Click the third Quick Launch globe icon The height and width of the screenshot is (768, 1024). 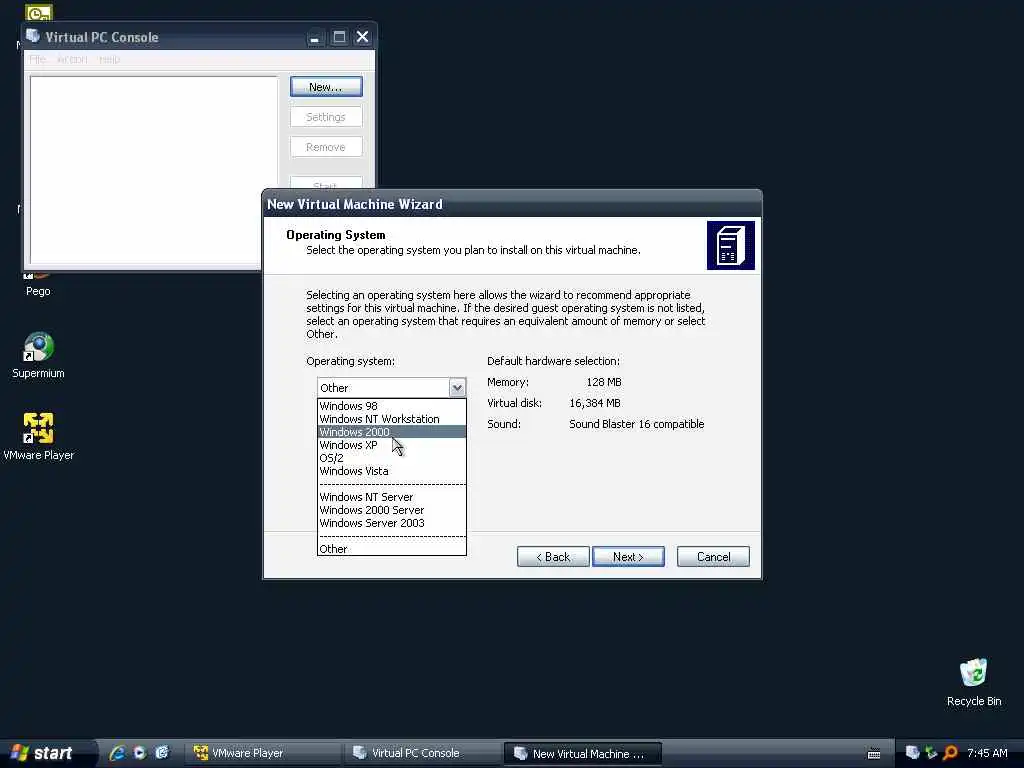click(x=161, y=753)
